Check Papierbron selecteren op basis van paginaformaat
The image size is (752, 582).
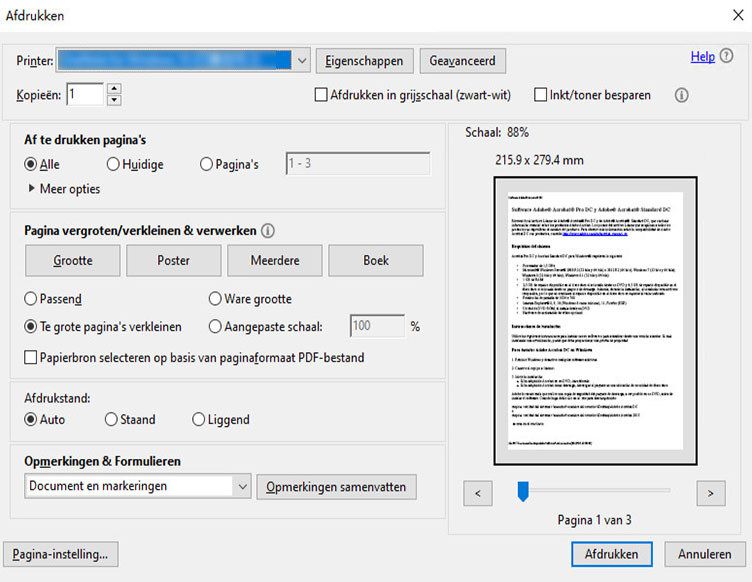[30, 358]
